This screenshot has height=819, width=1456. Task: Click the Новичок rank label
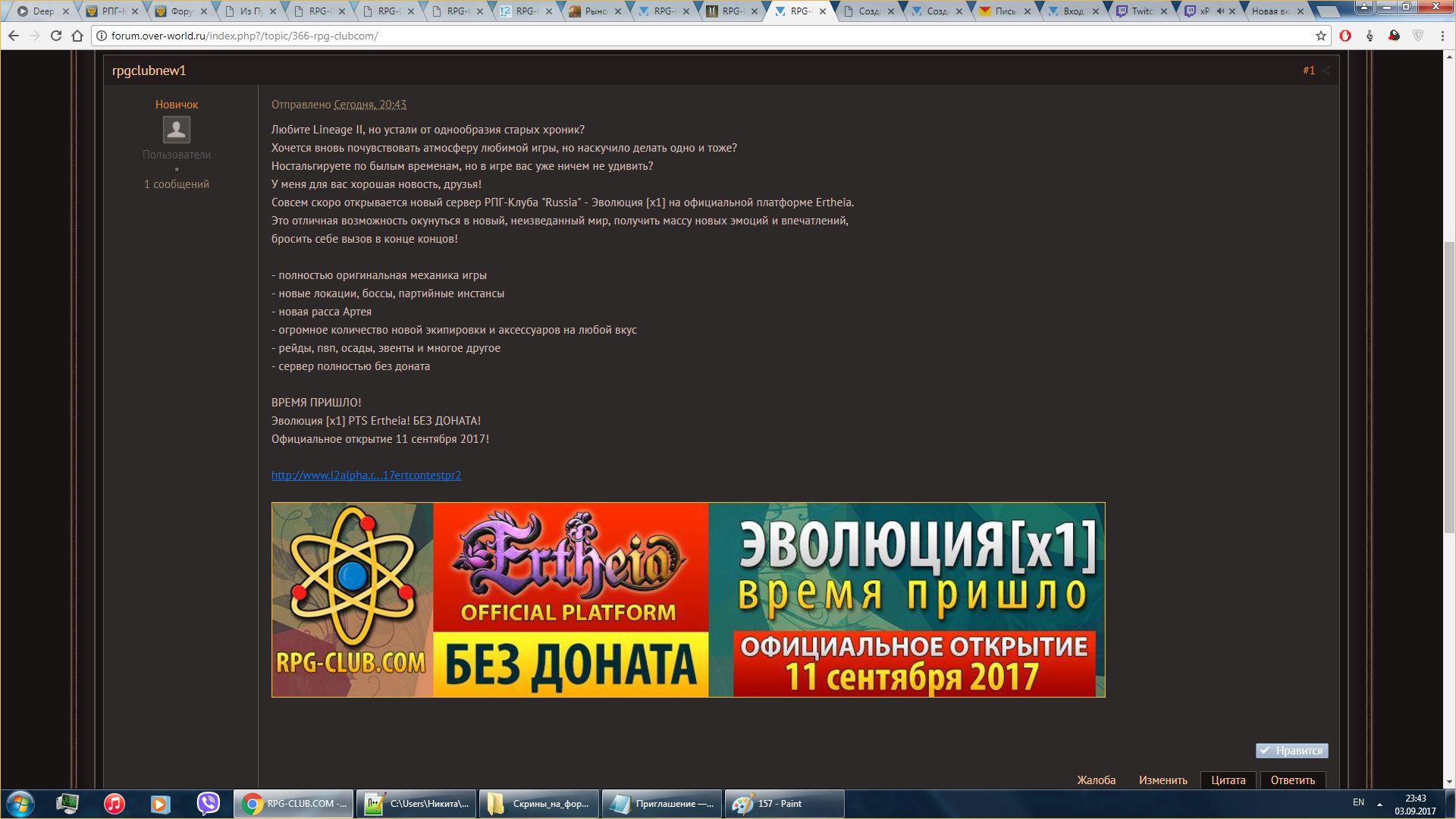coord(177,105)
